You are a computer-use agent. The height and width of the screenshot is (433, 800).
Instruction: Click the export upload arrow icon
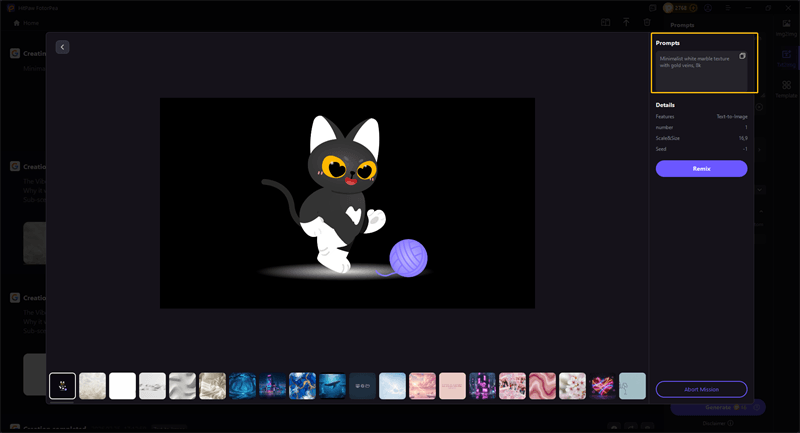(626, 22)
